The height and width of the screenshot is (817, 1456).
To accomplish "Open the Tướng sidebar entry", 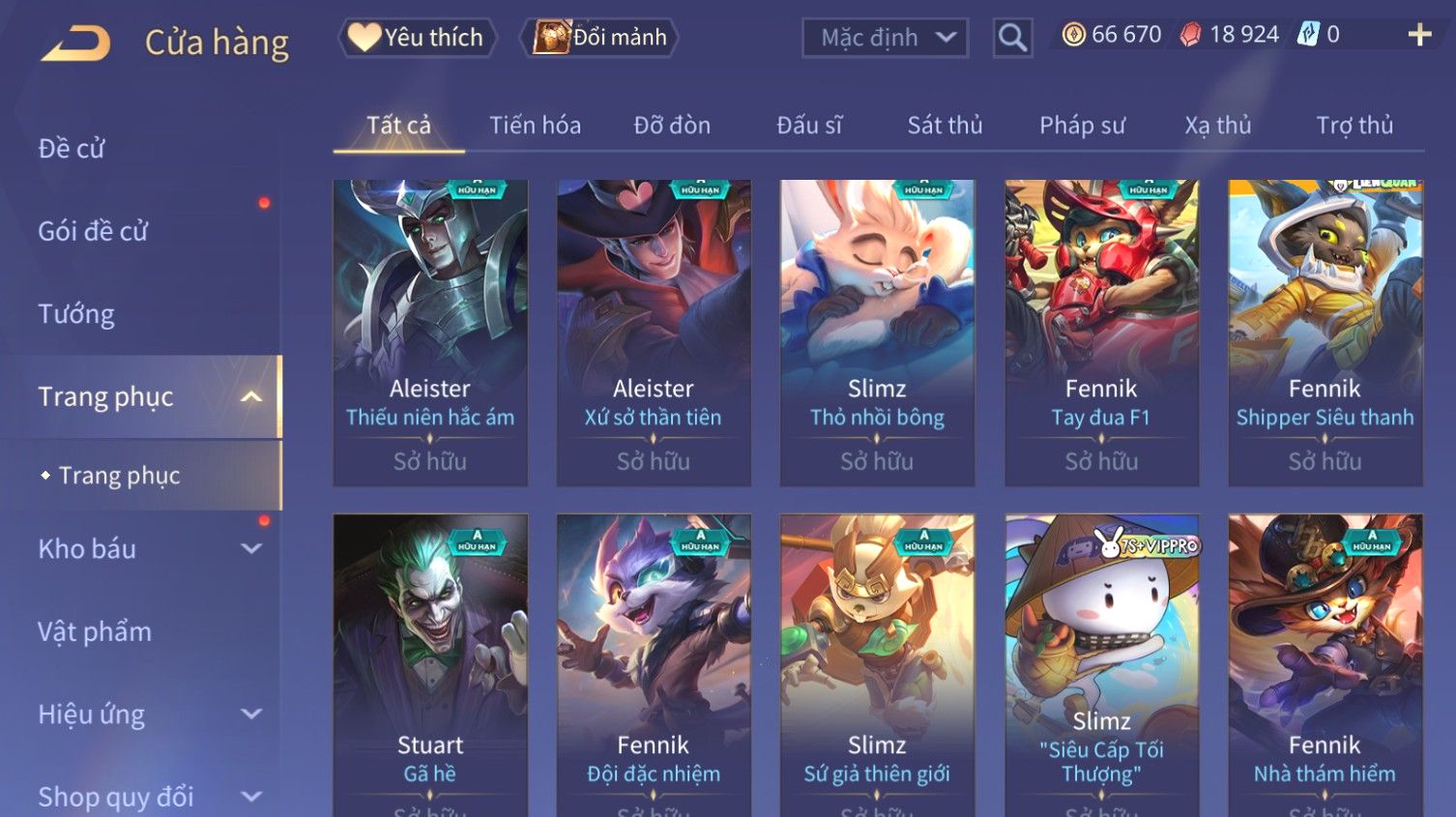I will coord(76,314).
